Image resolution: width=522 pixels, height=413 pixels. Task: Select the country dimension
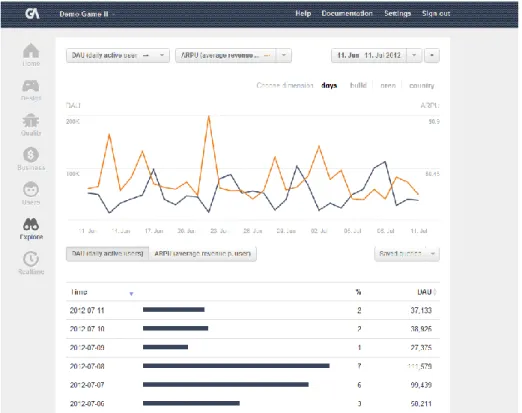[422, 86]
